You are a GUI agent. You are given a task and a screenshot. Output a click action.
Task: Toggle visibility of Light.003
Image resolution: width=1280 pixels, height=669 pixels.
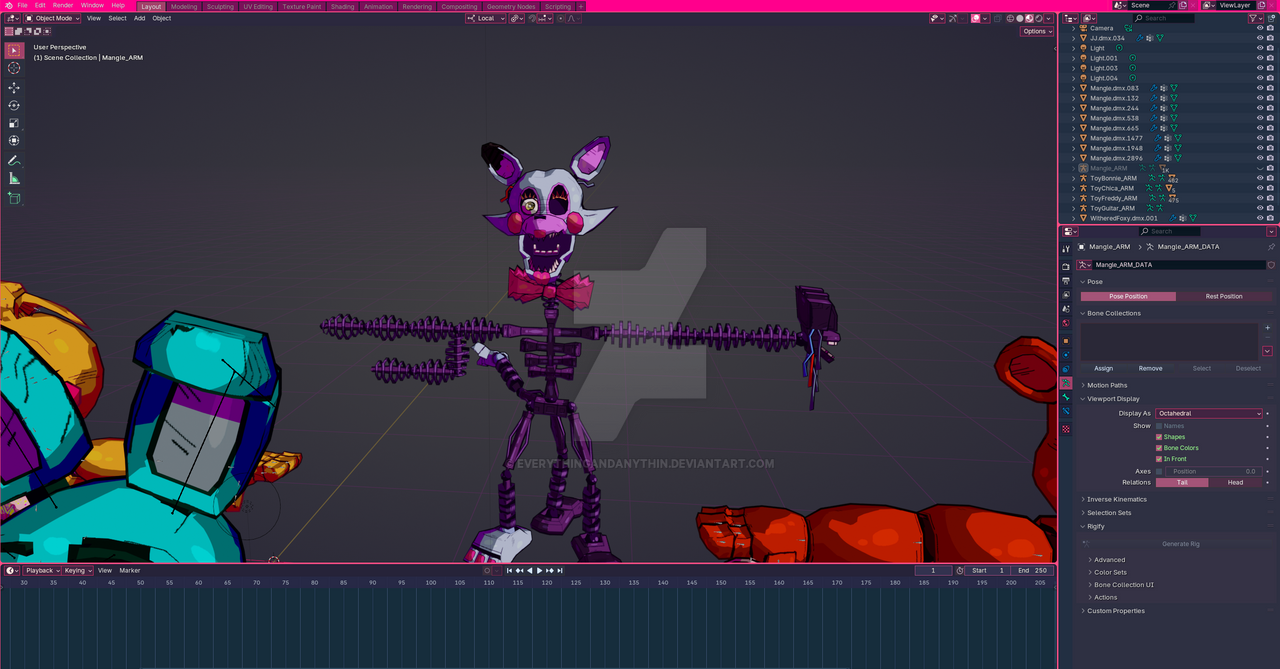click(x=1260, y=68)
